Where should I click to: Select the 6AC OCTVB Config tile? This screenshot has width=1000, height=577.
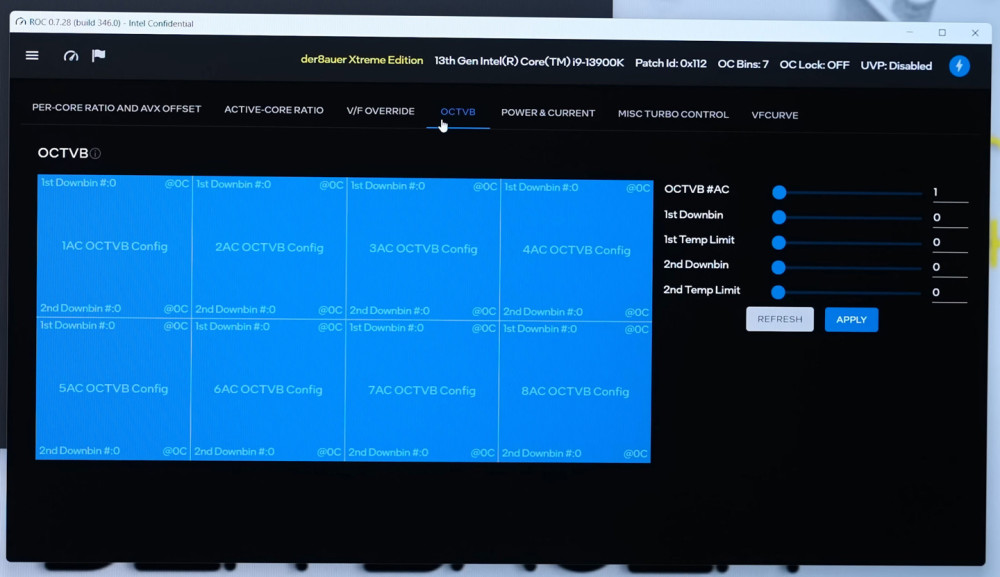click(x=268, y=389)
